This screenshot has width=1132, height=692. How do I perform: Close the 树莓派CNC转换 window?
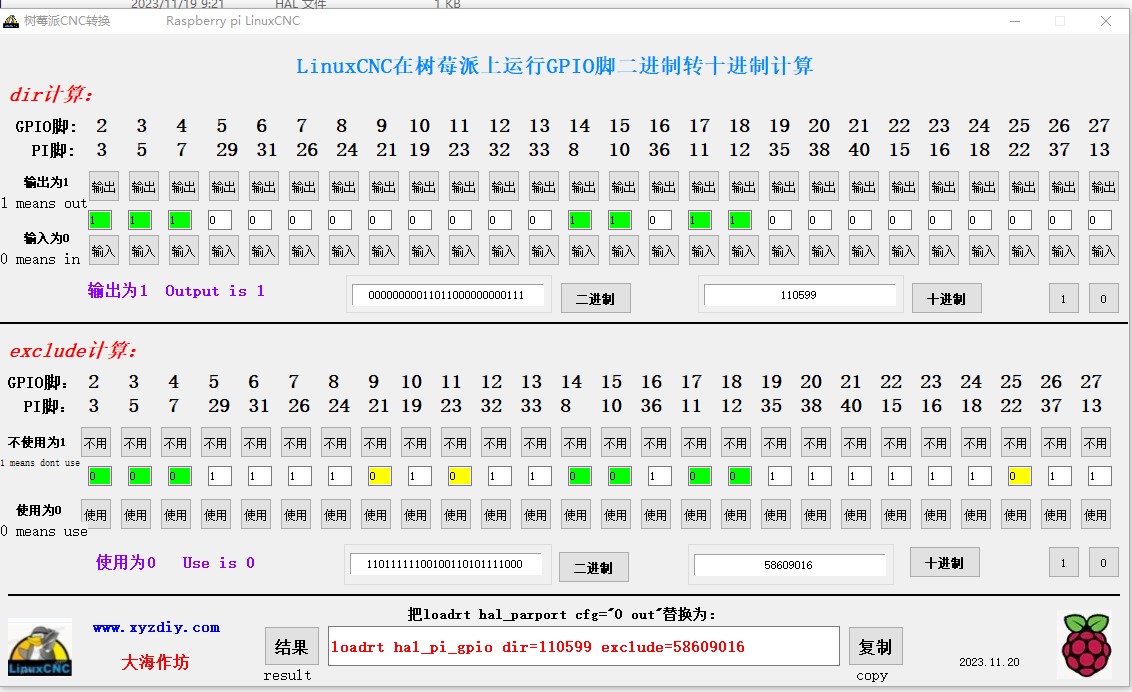tap(1106, 22)
